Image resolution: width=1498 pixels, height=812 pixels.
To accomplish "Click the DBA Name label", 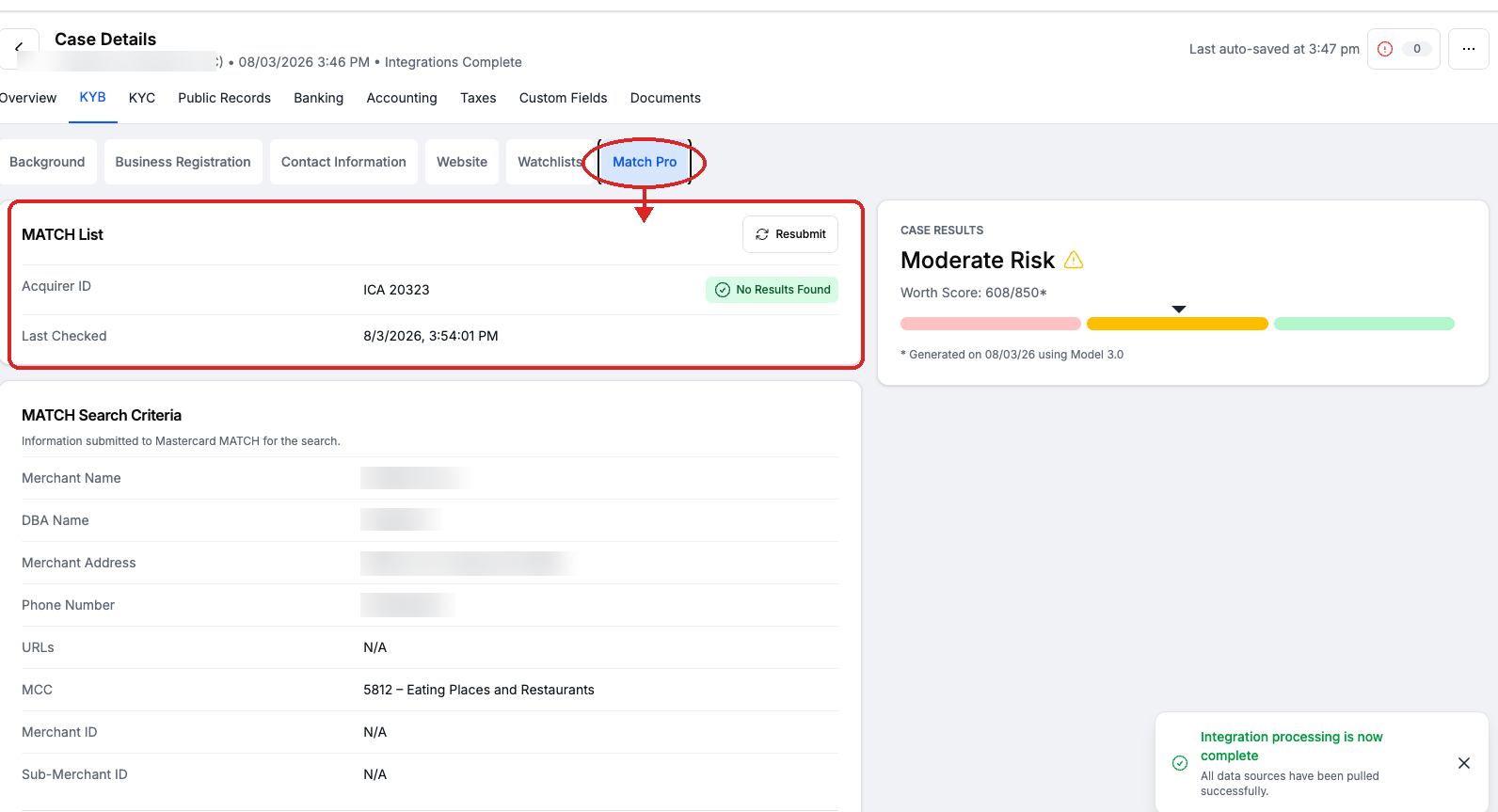I will (56, 520).
